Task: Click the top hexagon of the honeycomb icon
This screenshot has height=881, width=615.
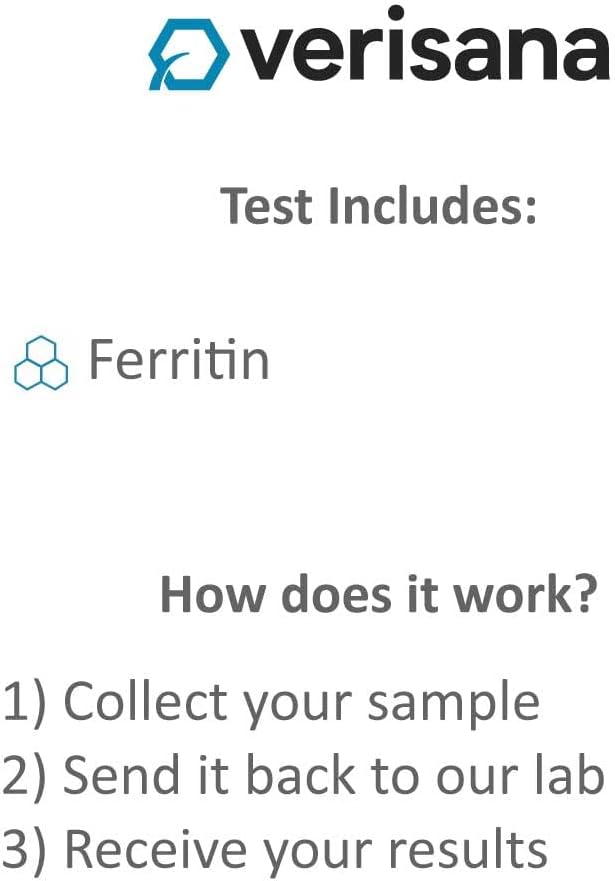Action: pos(42,350)
